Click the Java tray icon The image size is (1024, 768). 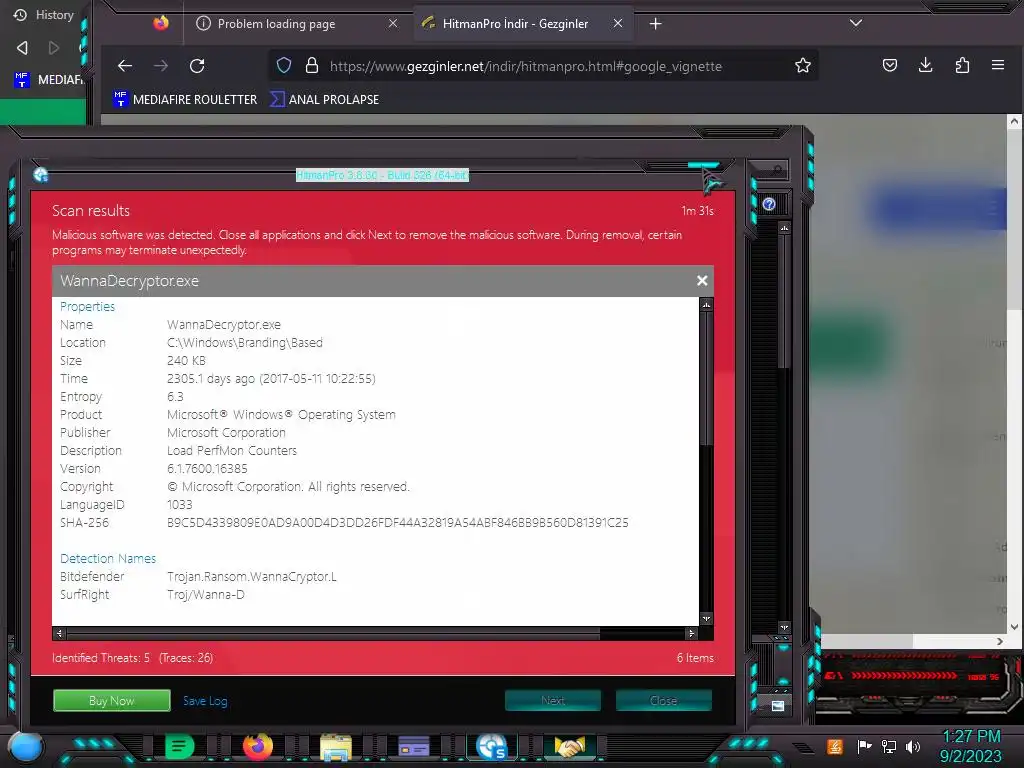click(835, 746)
